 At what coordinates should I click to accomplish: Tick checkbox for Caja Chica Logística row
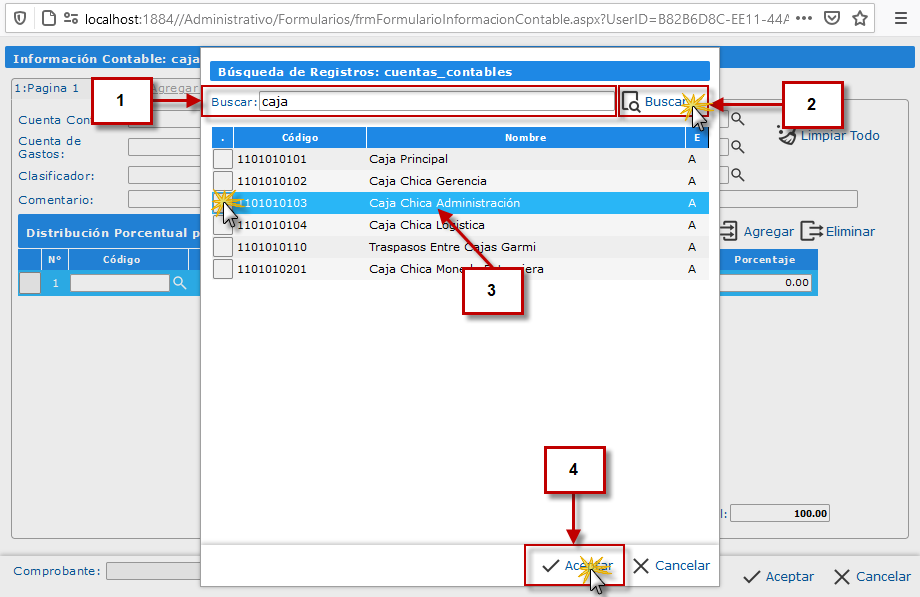[x=222, y=225]
